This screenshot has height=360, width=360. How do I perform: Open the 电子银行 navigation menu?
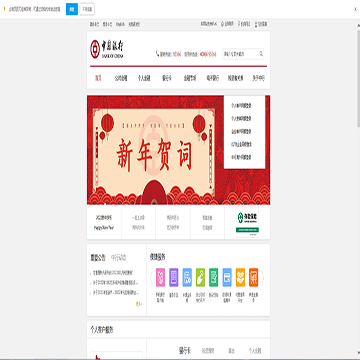[x=213, y=78]
